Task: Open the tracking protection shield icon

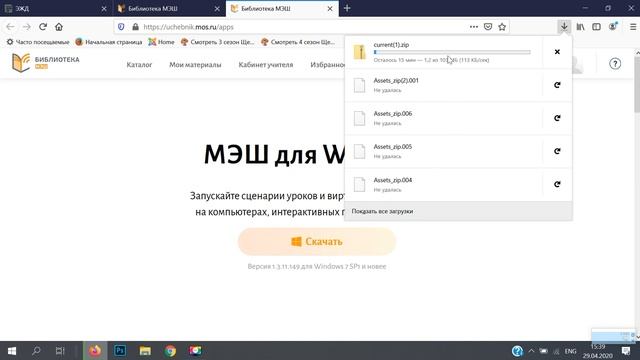Action: tap(121, 27)
